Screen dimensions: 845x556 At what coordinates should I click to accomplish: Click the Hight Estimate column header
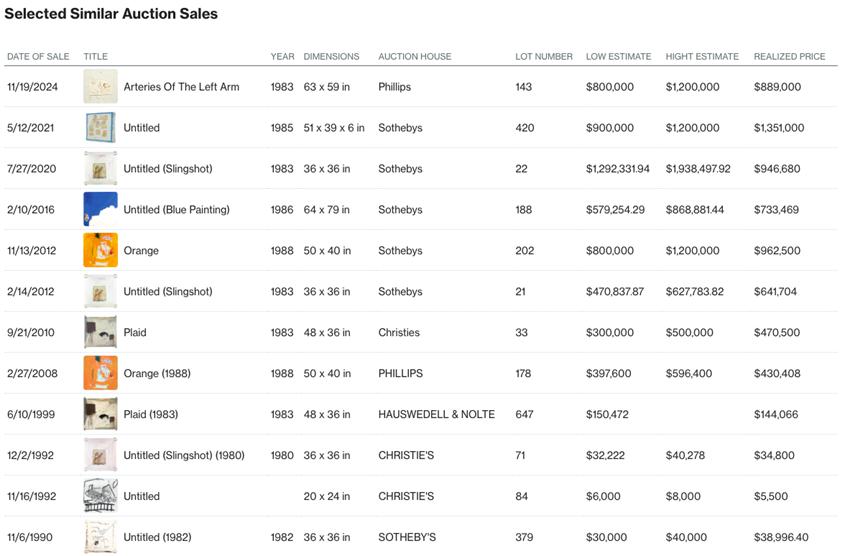[x=702, y=57]
